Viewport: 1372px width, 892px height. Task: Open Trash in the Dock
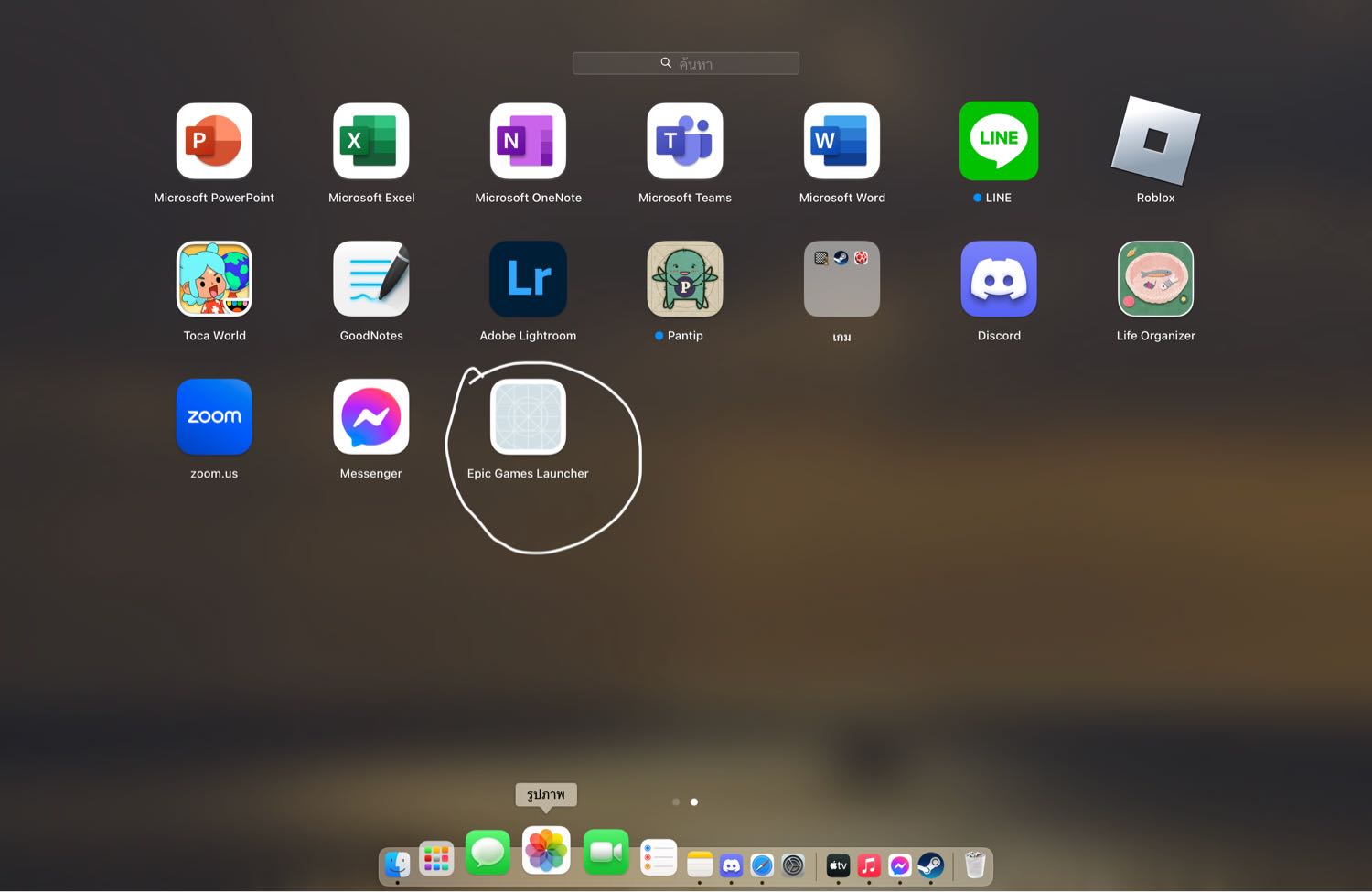point(975,865)
